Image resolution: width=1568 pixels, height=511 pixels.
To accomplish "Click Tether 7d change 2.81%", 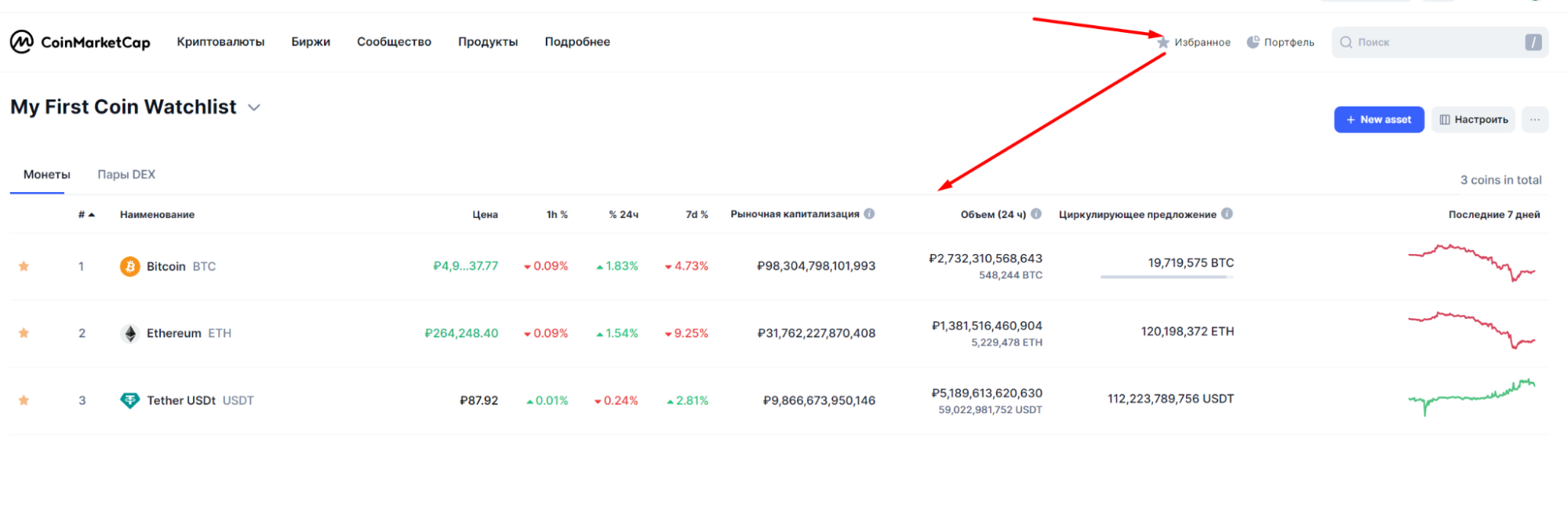I will (x=687, y=400).
